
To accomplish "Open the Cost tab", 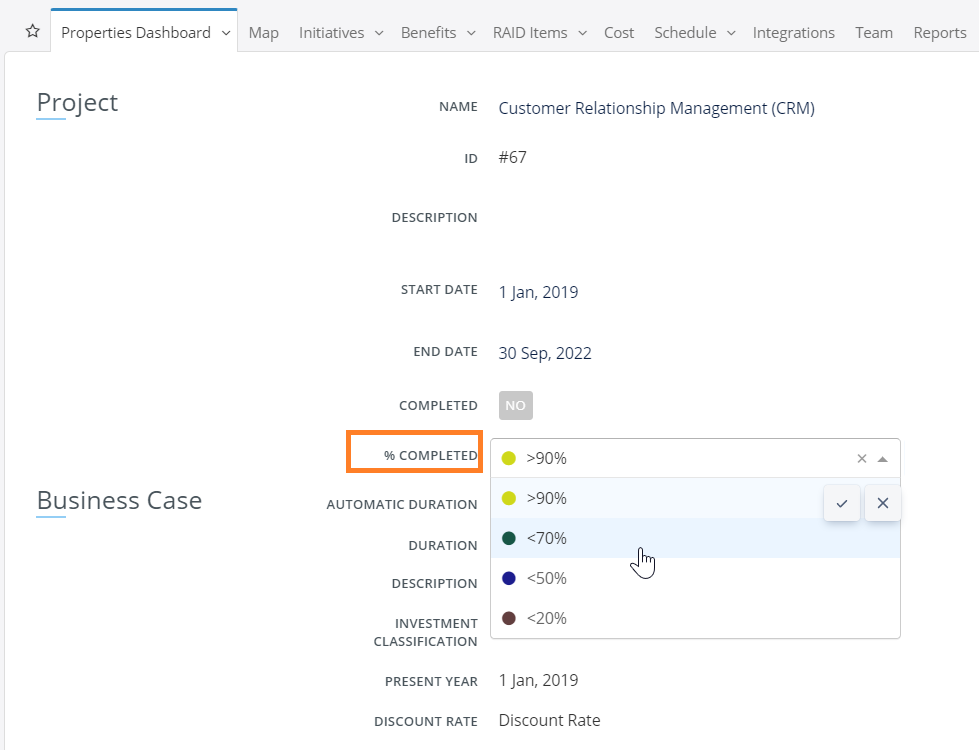I will pos(619,33).
